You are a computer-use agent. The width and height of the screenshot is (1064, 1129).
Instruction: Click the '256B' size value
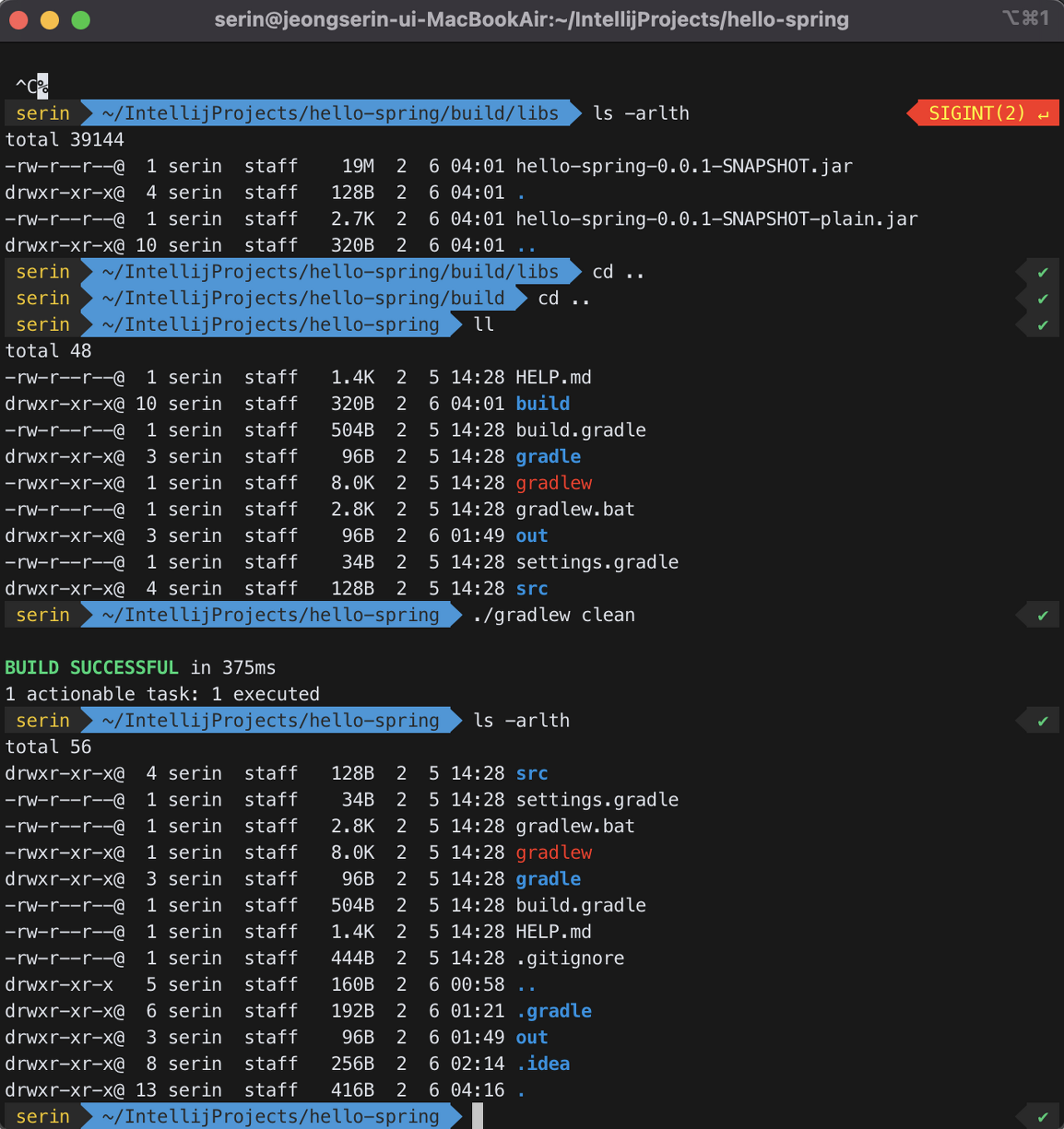[352, 1064]
